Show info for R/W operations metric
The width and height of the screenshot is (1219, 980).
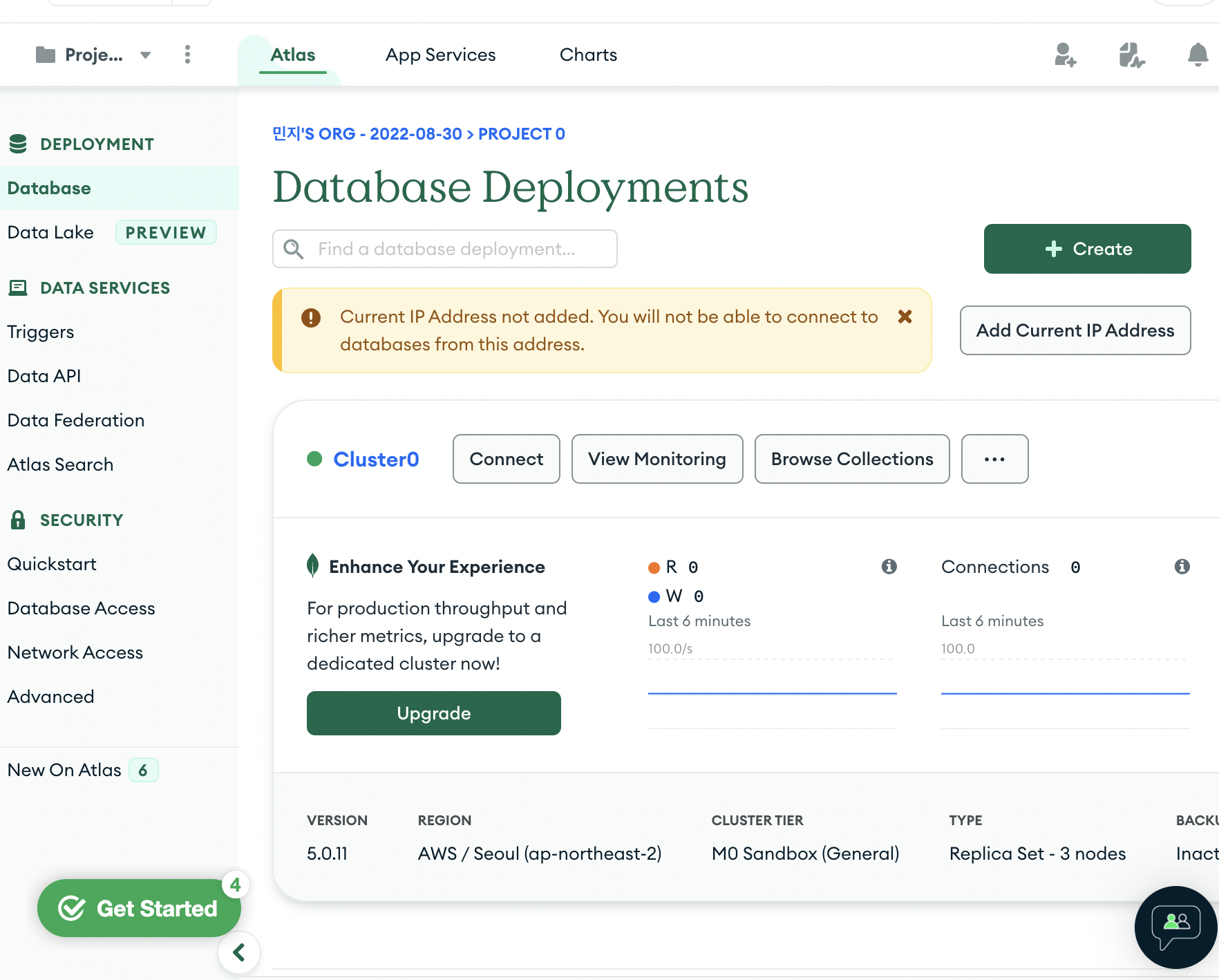[889, 567]
